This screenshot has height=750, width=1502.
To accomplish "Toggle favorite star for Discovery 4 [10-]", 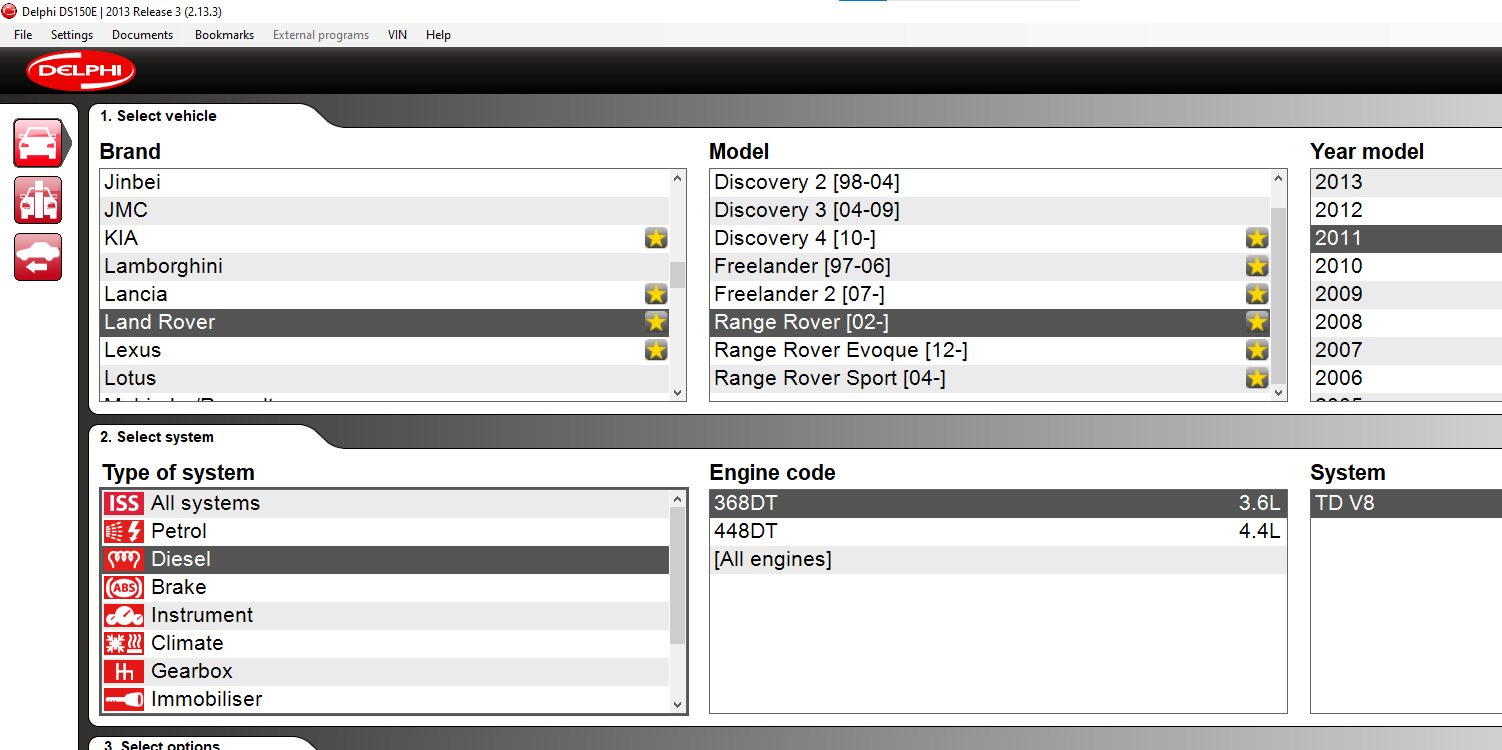I will pyautogui.click(x=1257, y=238).
